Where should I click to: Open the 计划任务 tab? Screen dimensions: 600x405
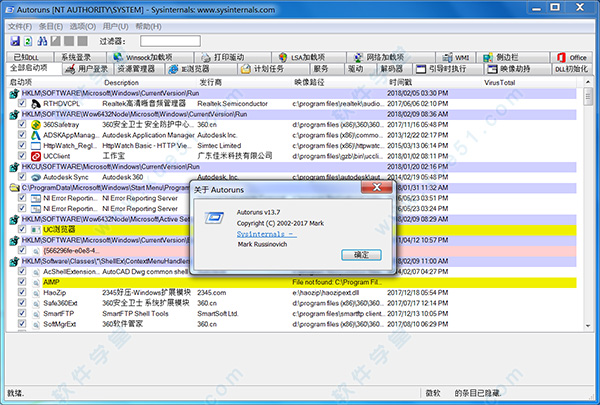(x=273, y=69)
